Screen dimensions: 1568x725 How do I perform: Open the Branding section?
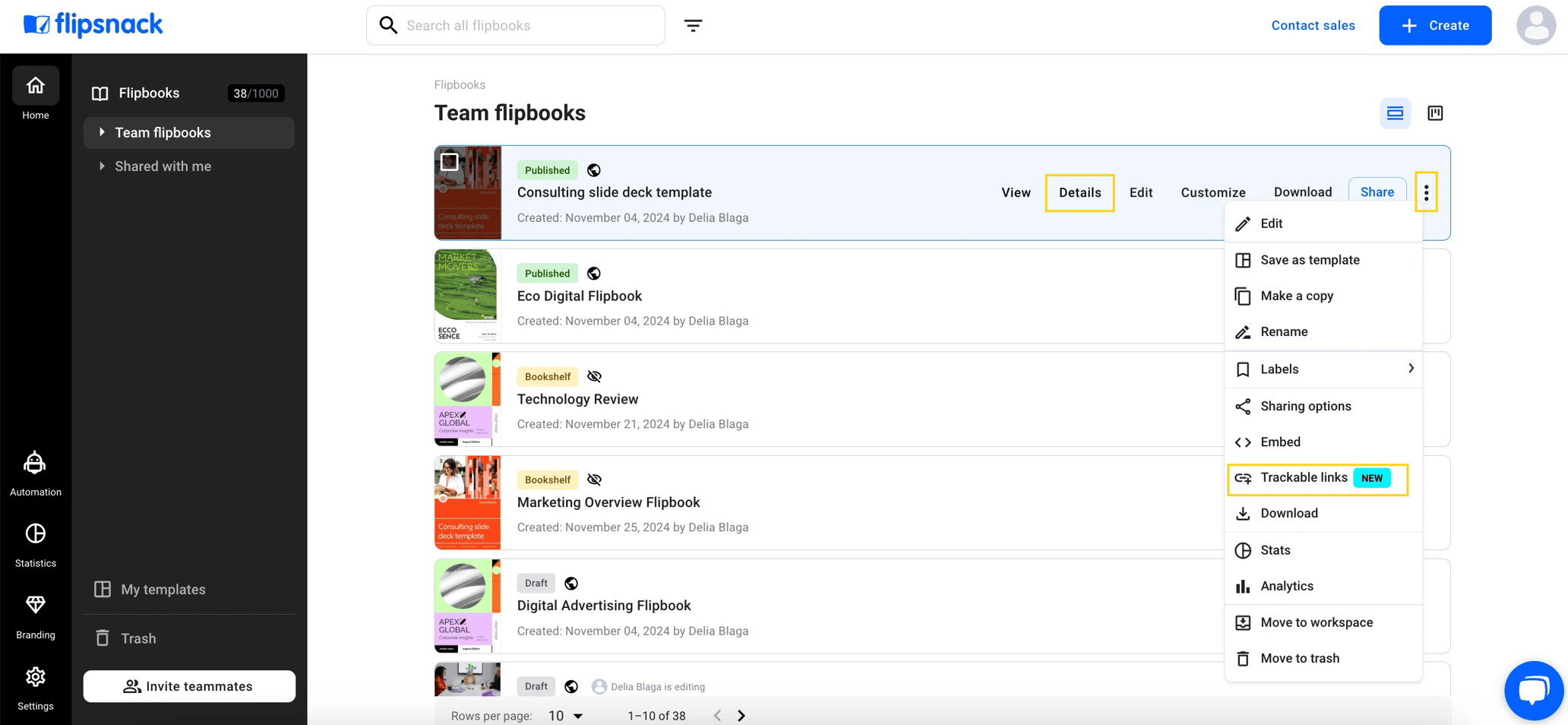(35, 614)
